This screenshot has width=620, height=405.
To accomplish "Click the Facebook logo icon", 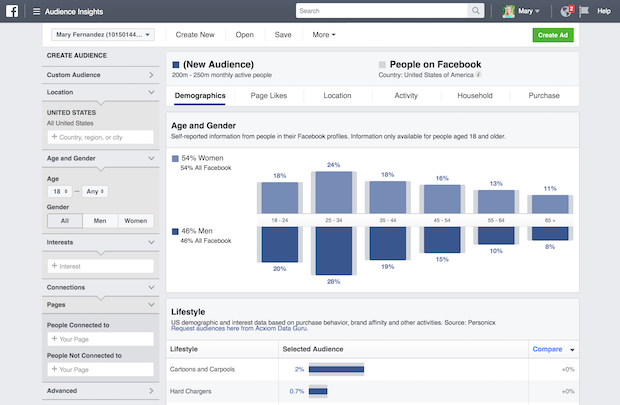I will click(12, 11).
